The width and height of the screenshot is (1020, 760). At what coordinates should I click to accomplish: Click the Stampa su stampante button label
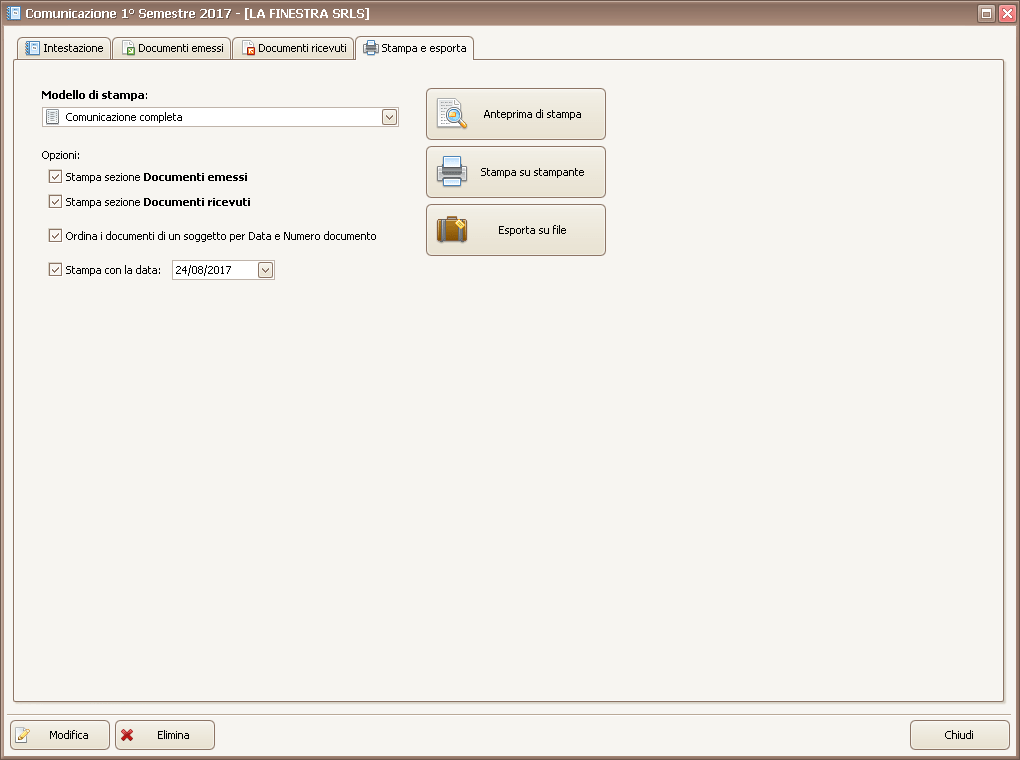coord(532,172)
